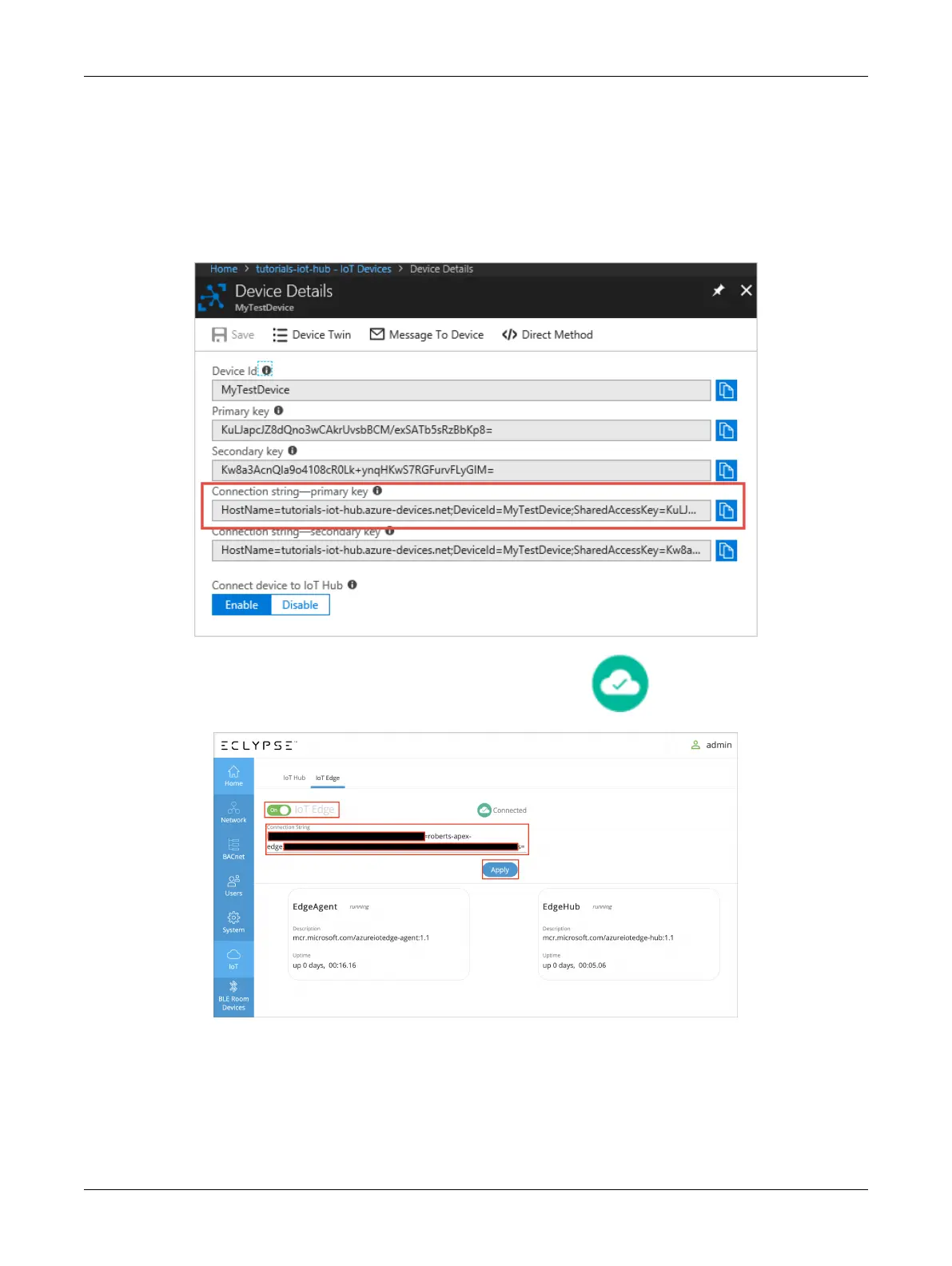Click the ECLYPSE logo
Viewport: 952px width, 1266px height.
[258, 745]
